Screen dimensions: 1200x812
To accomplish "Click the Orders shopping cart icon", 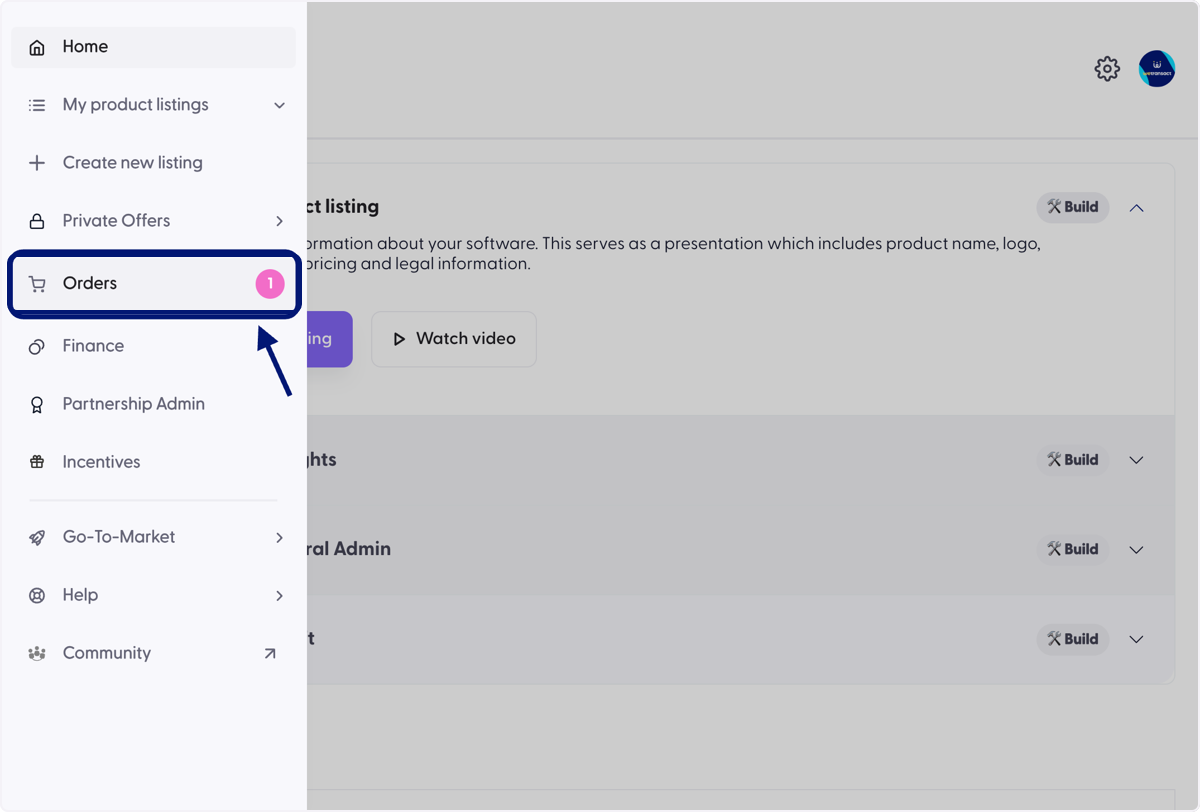I will click(x=37, y=284).
